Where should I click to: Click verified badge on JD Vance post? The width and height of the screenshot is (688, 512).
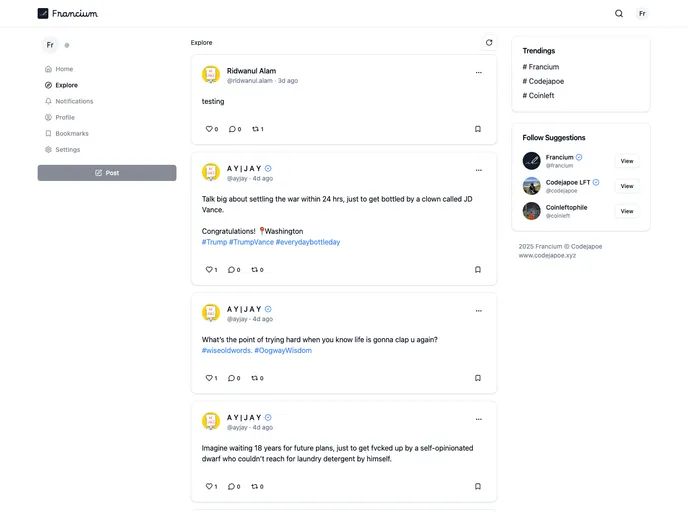pyautogui.click(x=268, y=168)
